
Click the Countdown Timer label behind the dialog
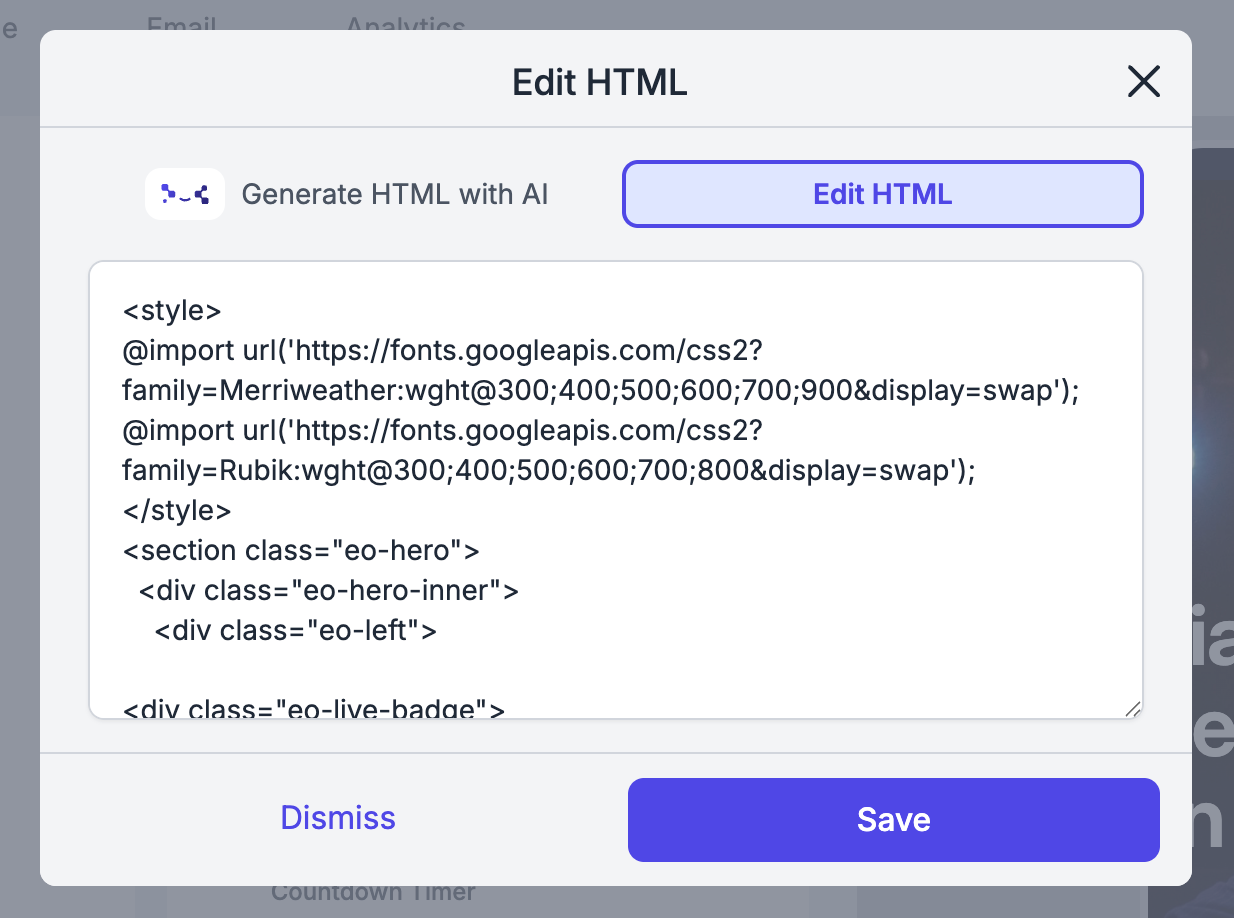[x=373, y=892]
